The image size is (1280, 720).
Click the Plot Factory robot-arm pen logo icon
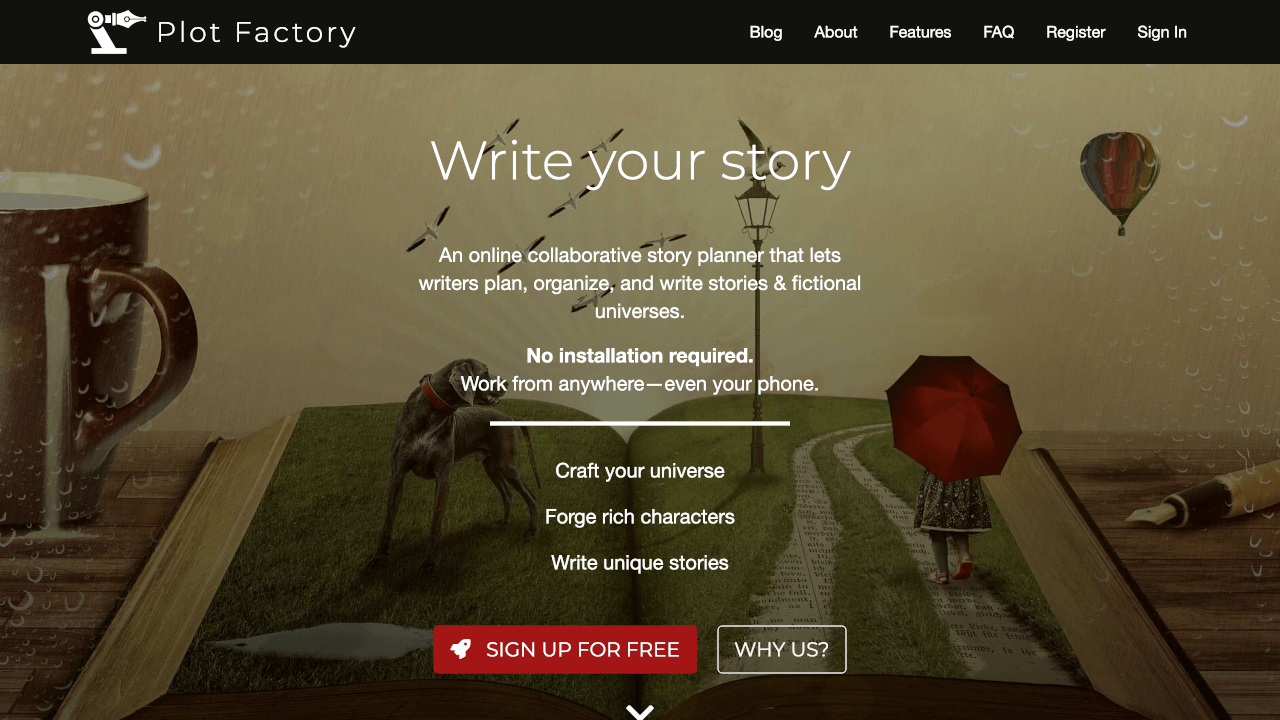coord(116,32)
